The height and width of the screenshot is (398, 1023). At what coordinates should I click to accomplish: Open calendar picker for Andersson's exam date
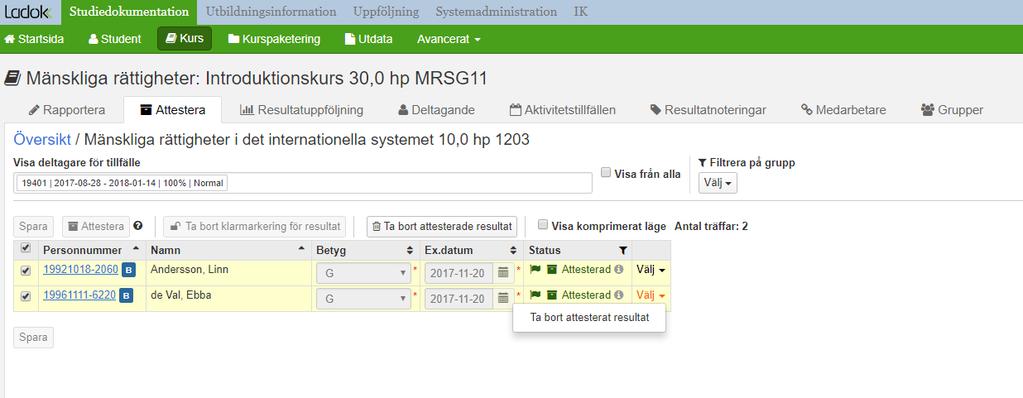503,273
